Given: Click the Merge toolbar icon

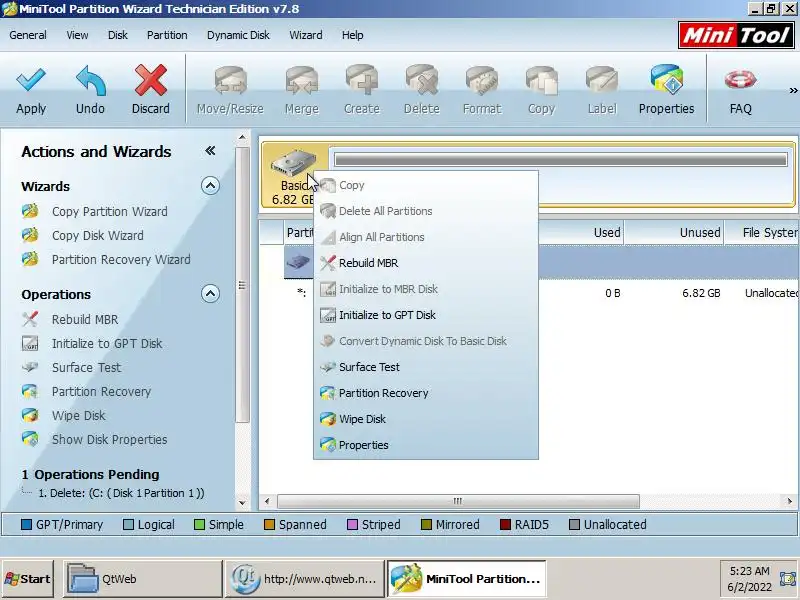Looking at the screenshot, I should 302,81.
